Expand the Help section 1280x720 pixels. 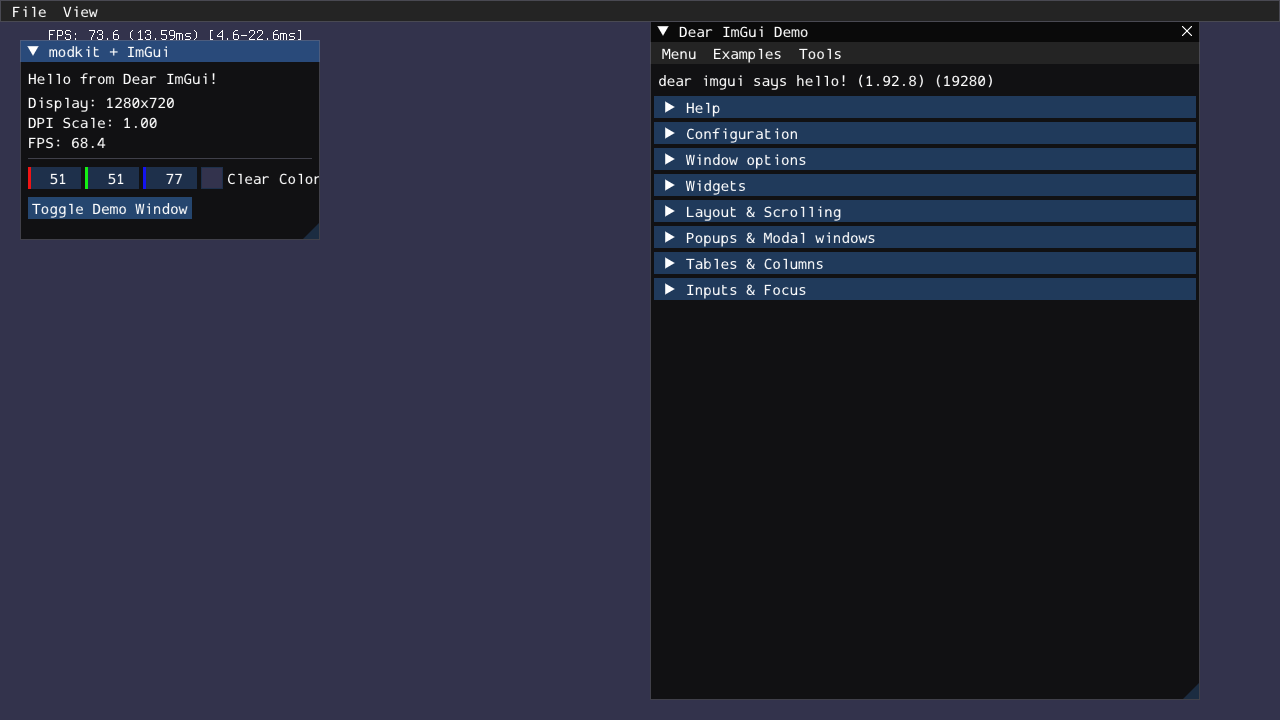pos(925,108)
